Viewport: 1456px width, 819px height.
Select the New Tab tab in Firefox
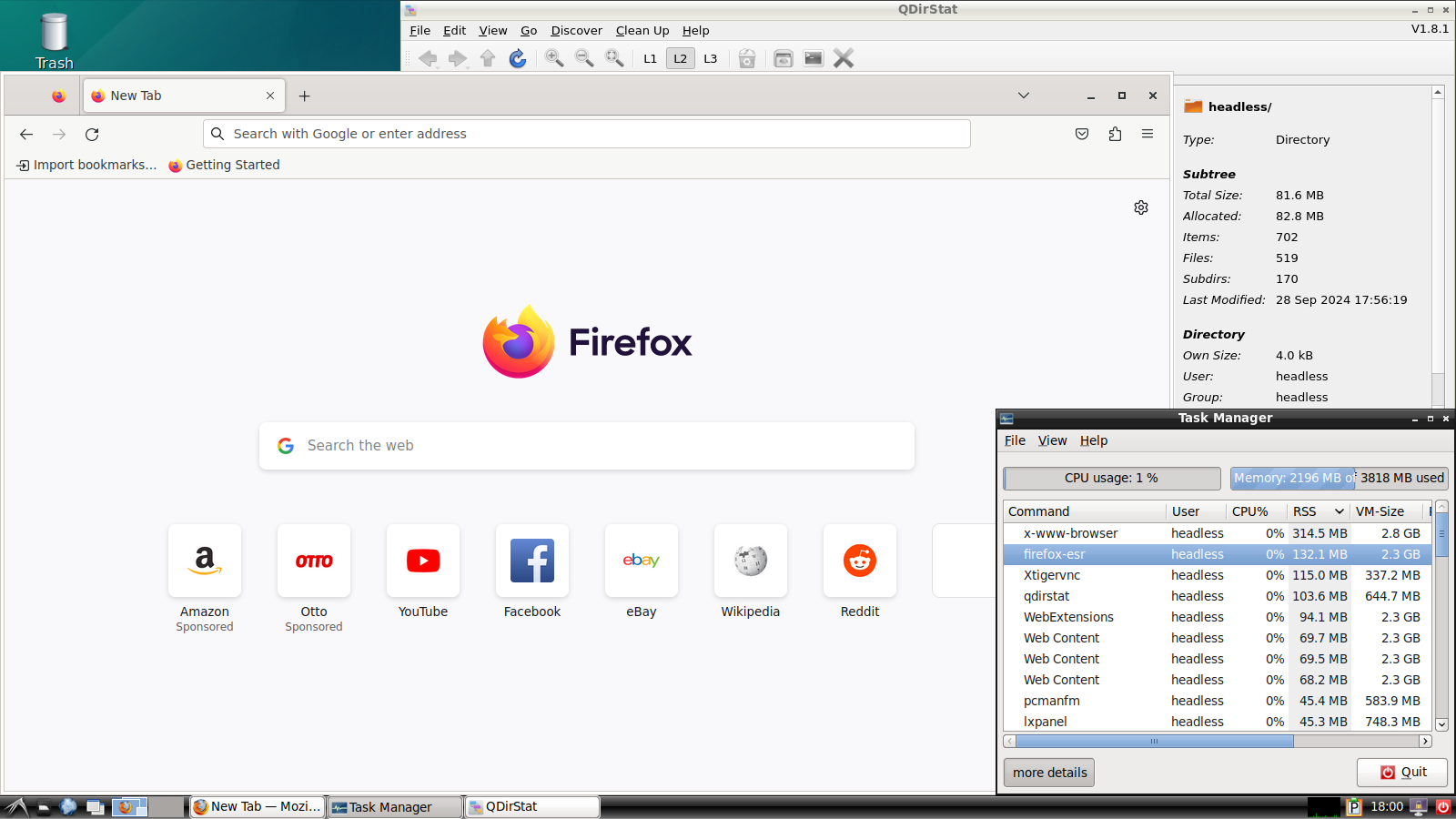(x=184, y=96)
